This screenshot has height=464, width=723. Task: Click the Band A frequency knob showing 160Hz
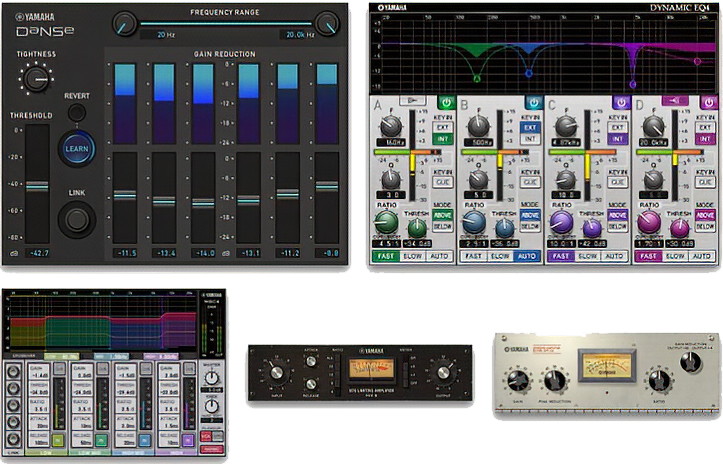(391, 125)
